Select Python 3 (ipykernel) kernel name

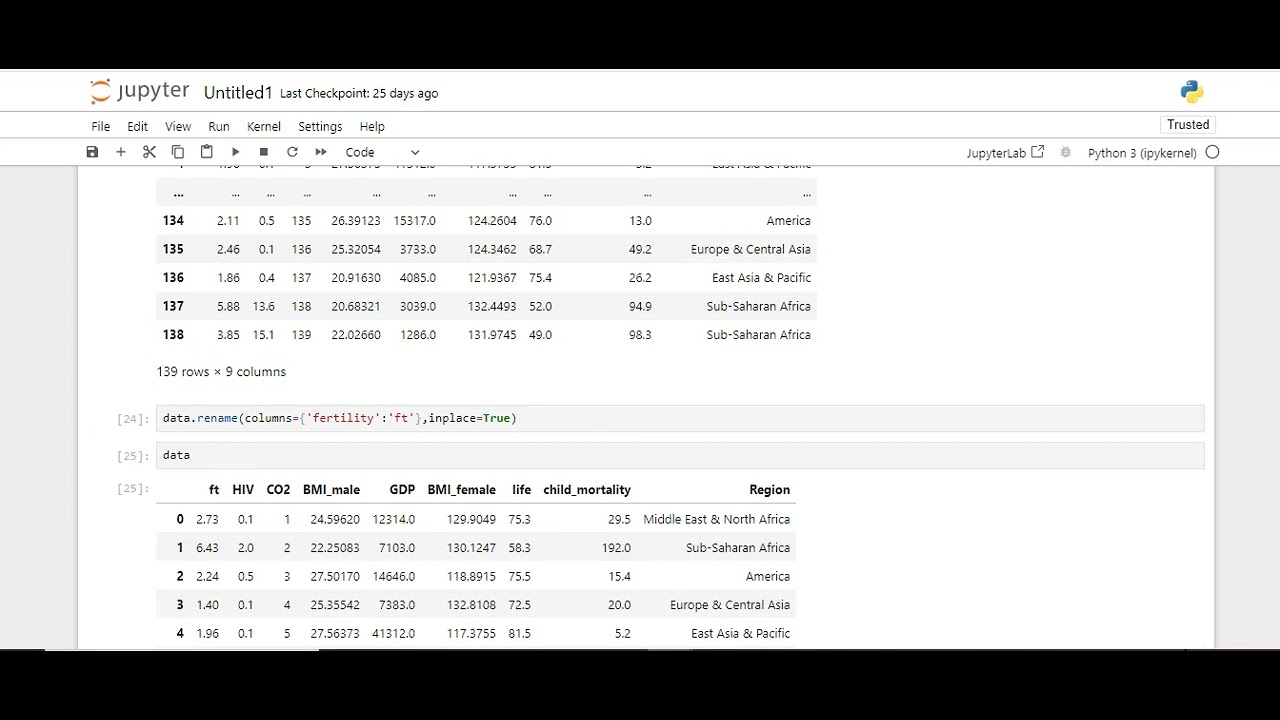(x=1142, y=153)
